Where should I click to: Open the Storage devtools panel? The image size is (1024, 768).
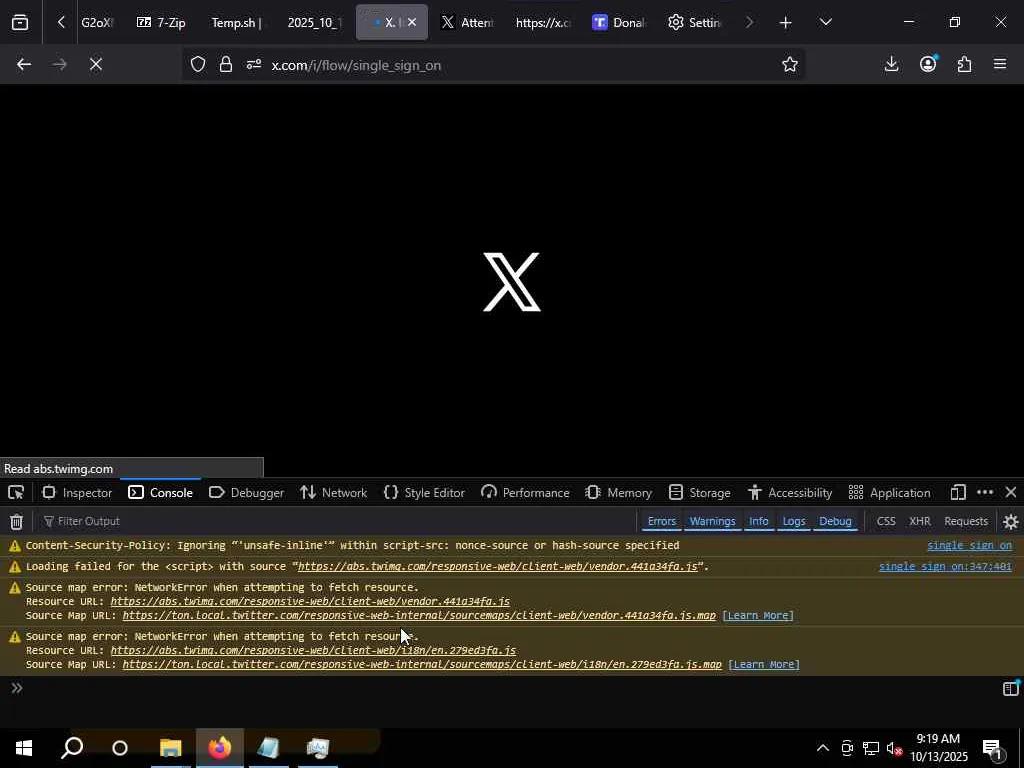click(699, 492)
